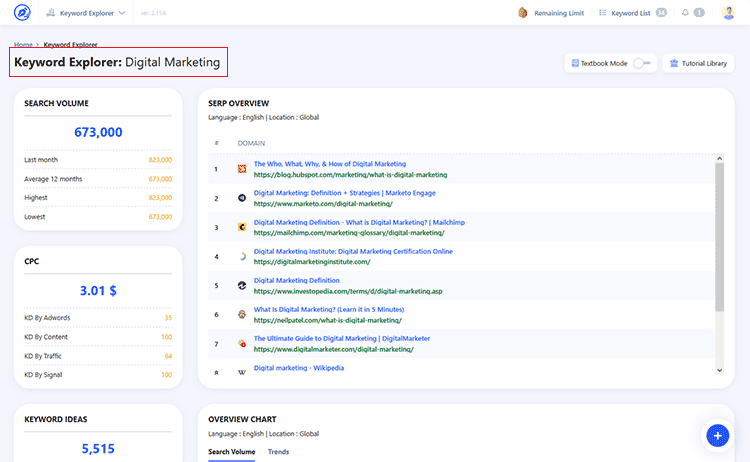Viewport: 750px width, 462px height.
Task: Click SERP list scroll down arrow
Action: 719,370
